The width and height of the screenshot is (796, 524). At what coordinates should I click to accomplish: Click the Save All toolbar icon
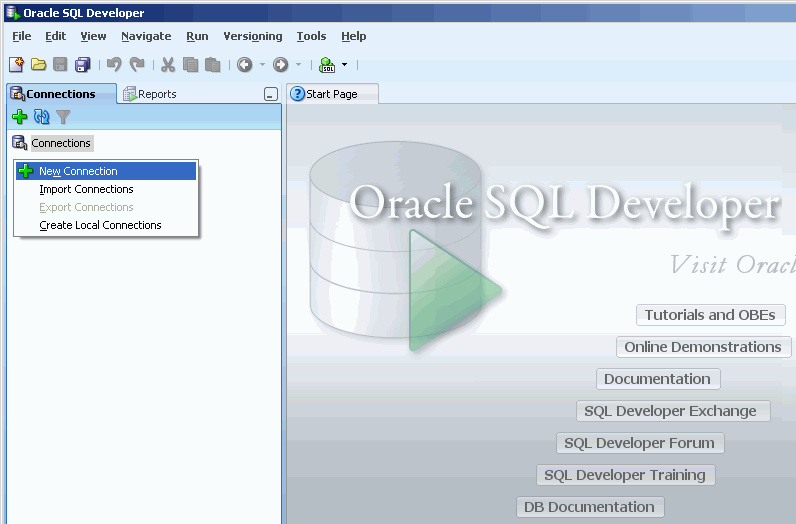[82, 64]
